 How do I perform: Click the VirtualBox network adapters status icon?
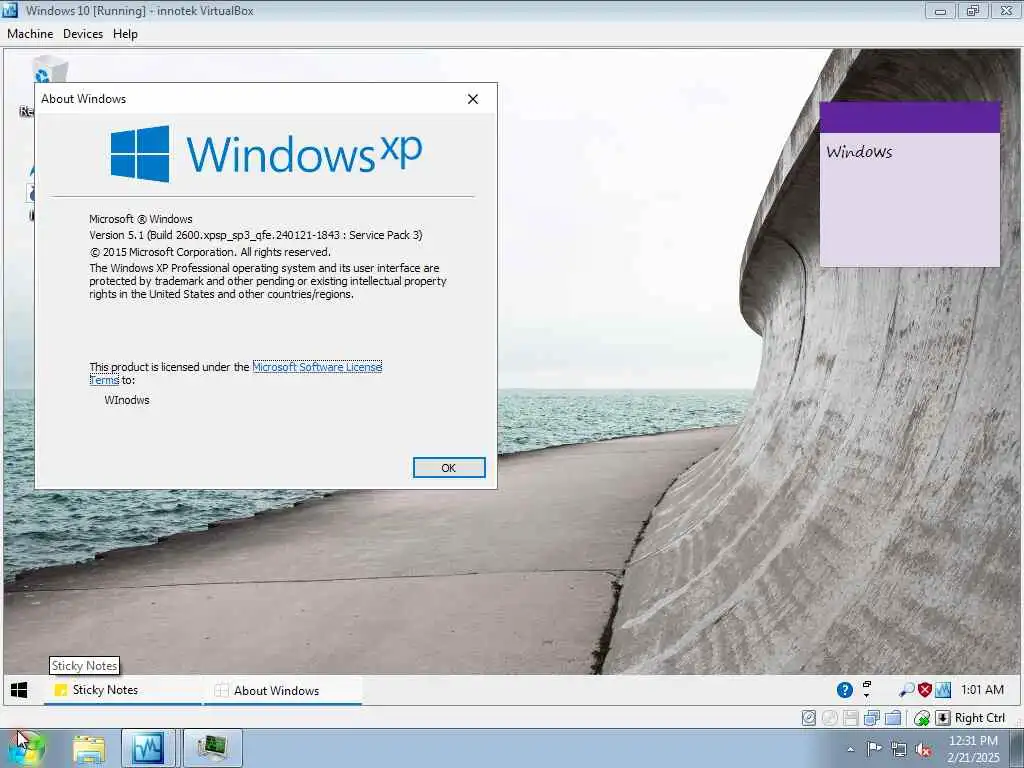pyautogui.click(x=872, y=718)
